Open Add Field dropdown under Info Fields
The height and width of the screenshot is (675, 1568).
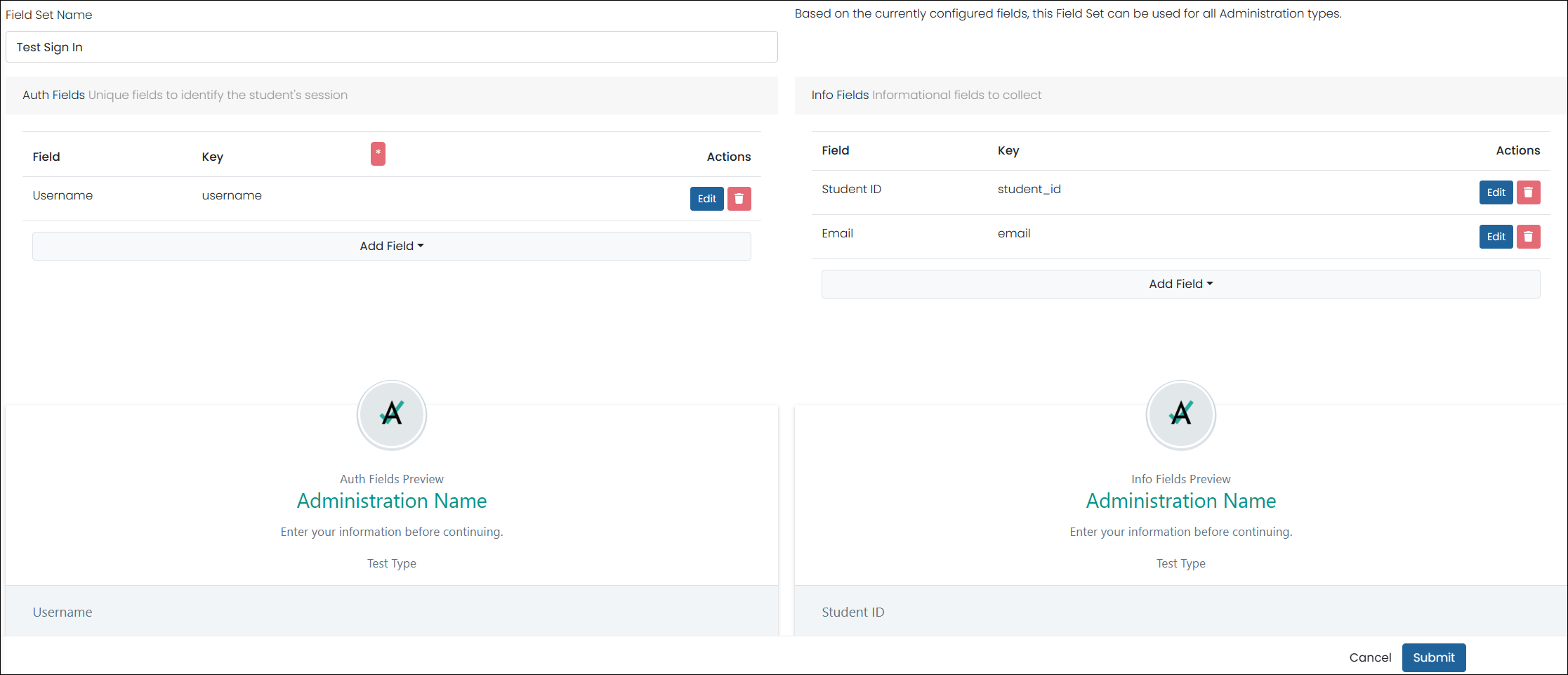pyautogui.click(x=1181, y=284)
